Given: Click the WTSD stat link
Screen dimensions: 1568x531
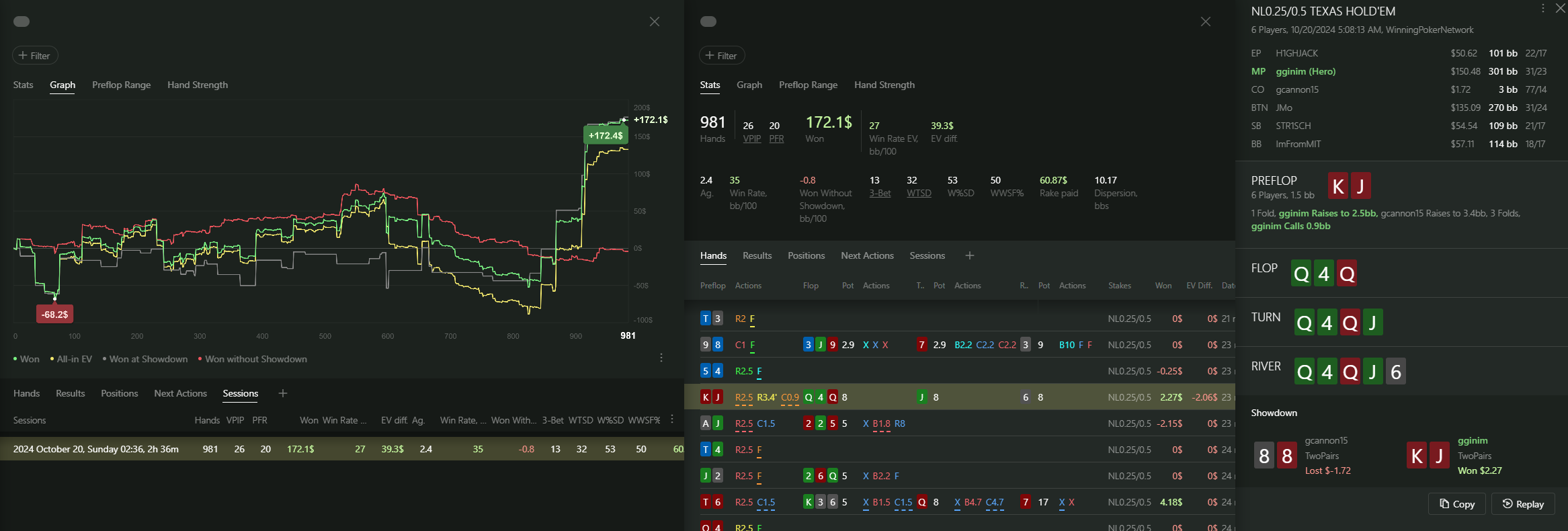Looking at the screenshot, I should (919, 193).
